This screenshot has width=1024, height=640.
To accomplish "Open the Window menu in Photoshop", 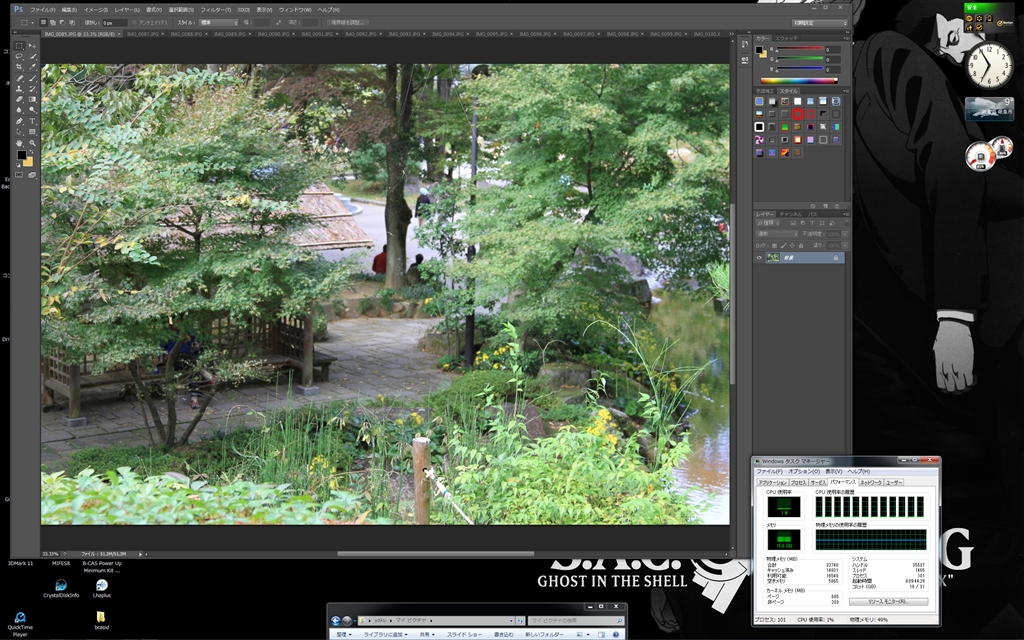I will click(x=295, y=10).
